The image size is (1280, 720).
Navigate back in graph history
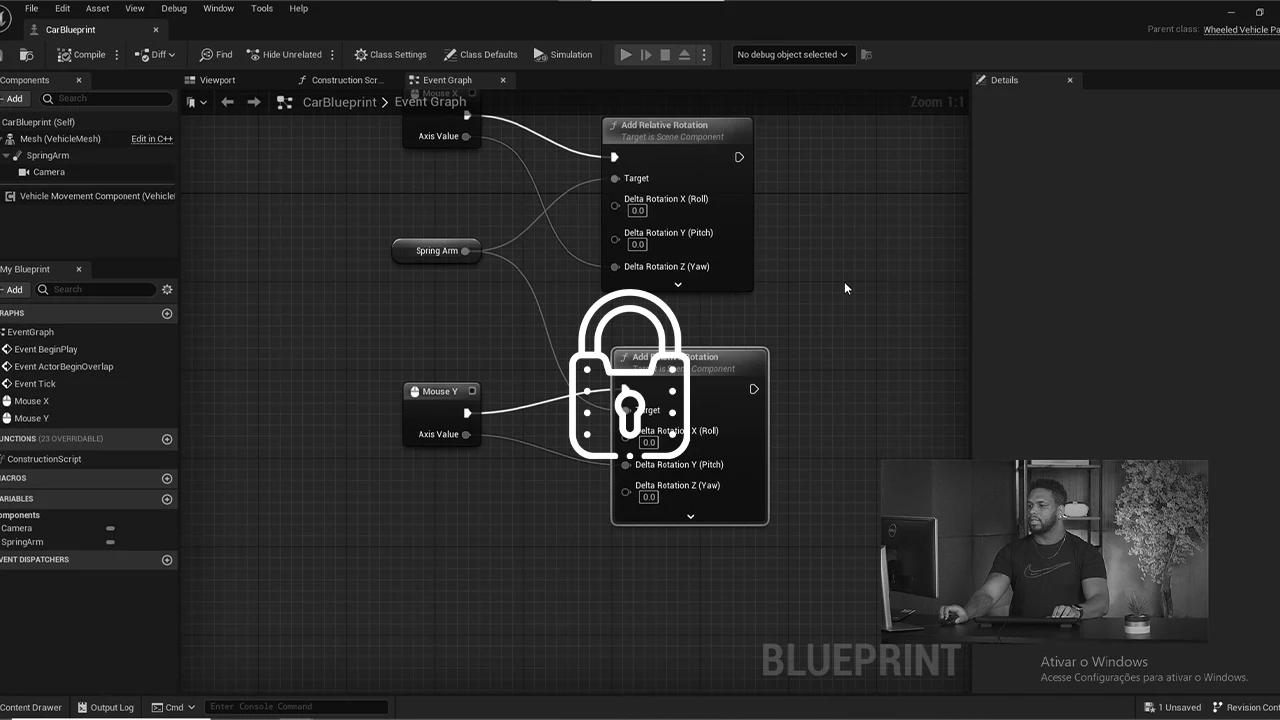(227, 102)
